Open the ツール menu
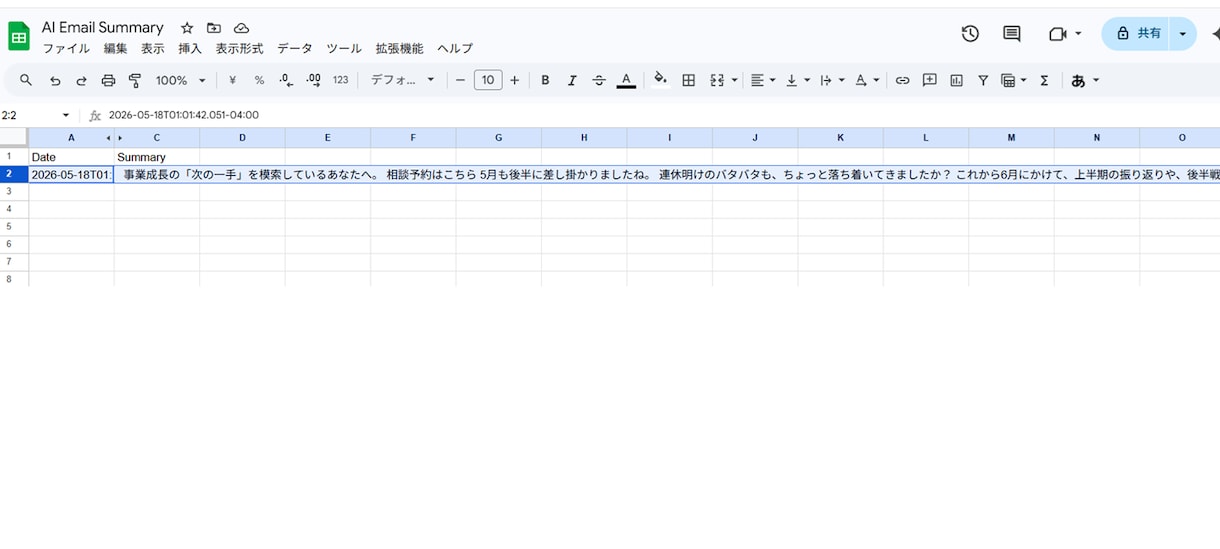The image size is (1220, 549). pos(344,48)
